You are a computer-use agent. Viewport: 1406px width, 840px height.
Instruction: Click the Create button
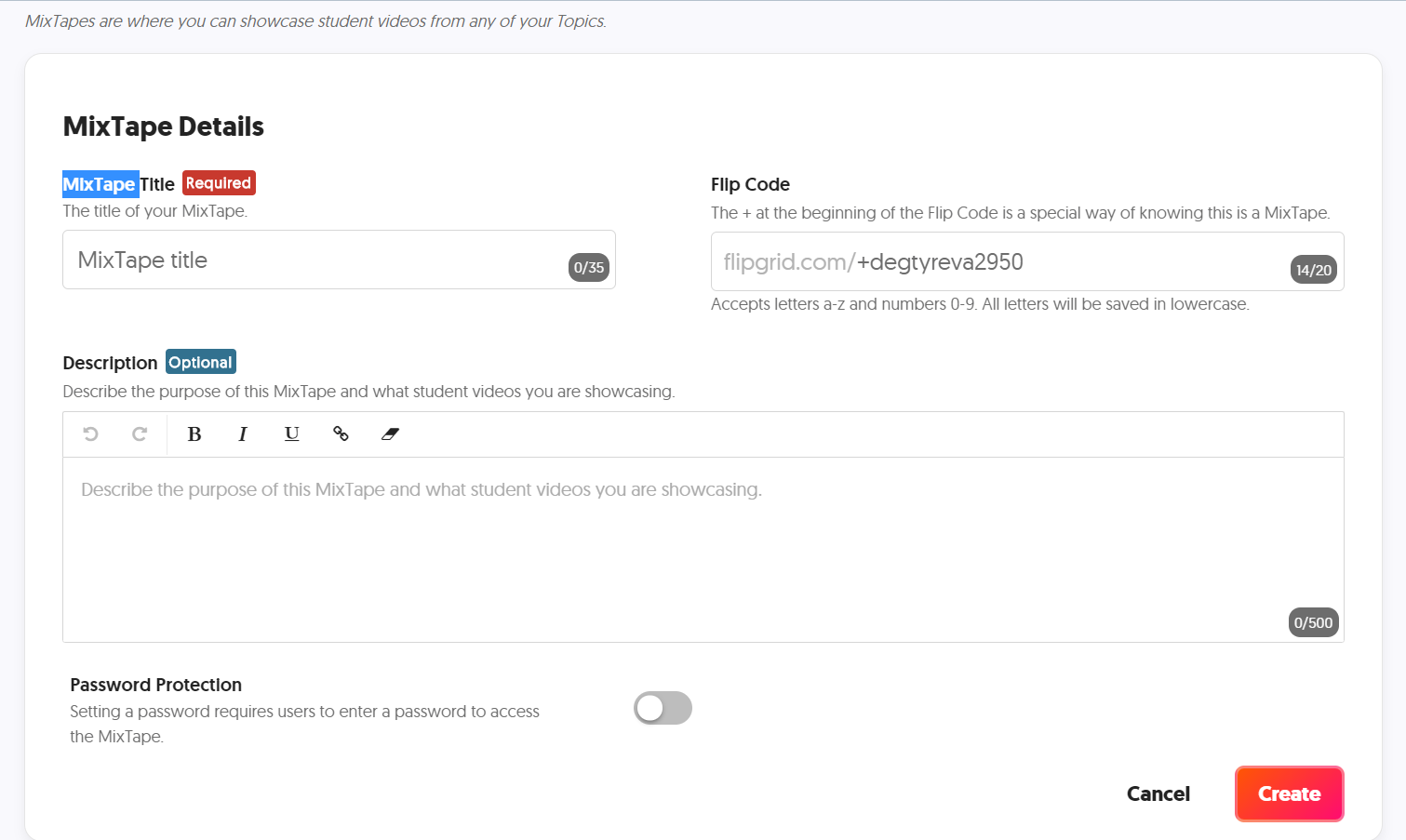(x=1289, y=793)
